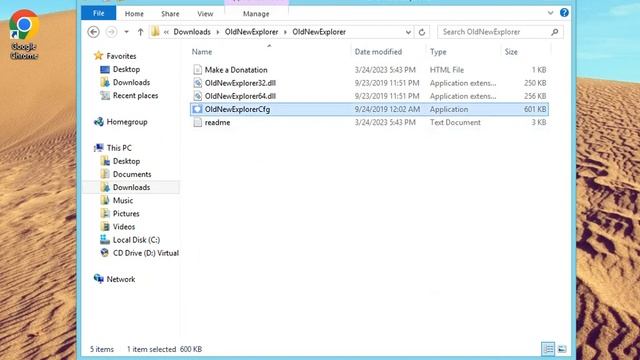This screenshot has width=640, height=360.
Task: Select the readme filename
Action: click(217, 122)
